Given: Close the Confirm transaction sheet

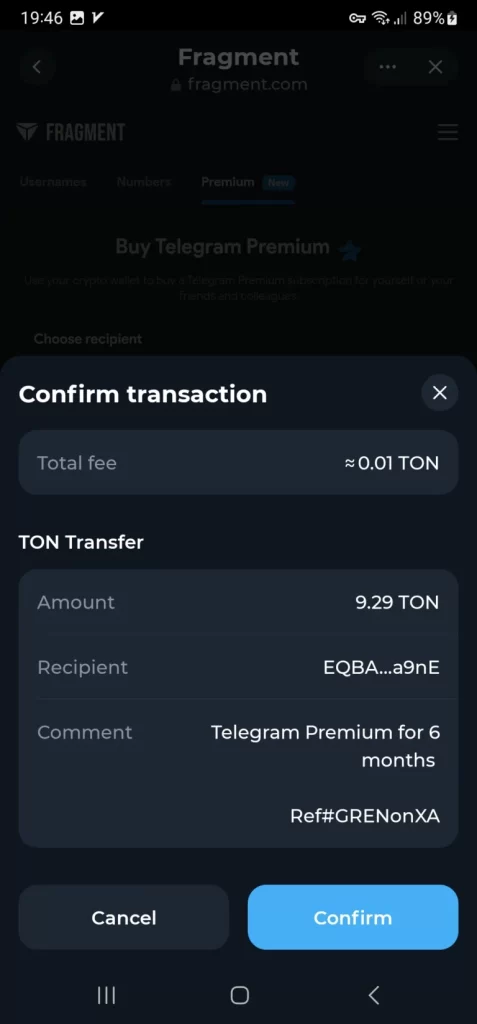Looking at the screenshot, I should (x=440, y=392).
